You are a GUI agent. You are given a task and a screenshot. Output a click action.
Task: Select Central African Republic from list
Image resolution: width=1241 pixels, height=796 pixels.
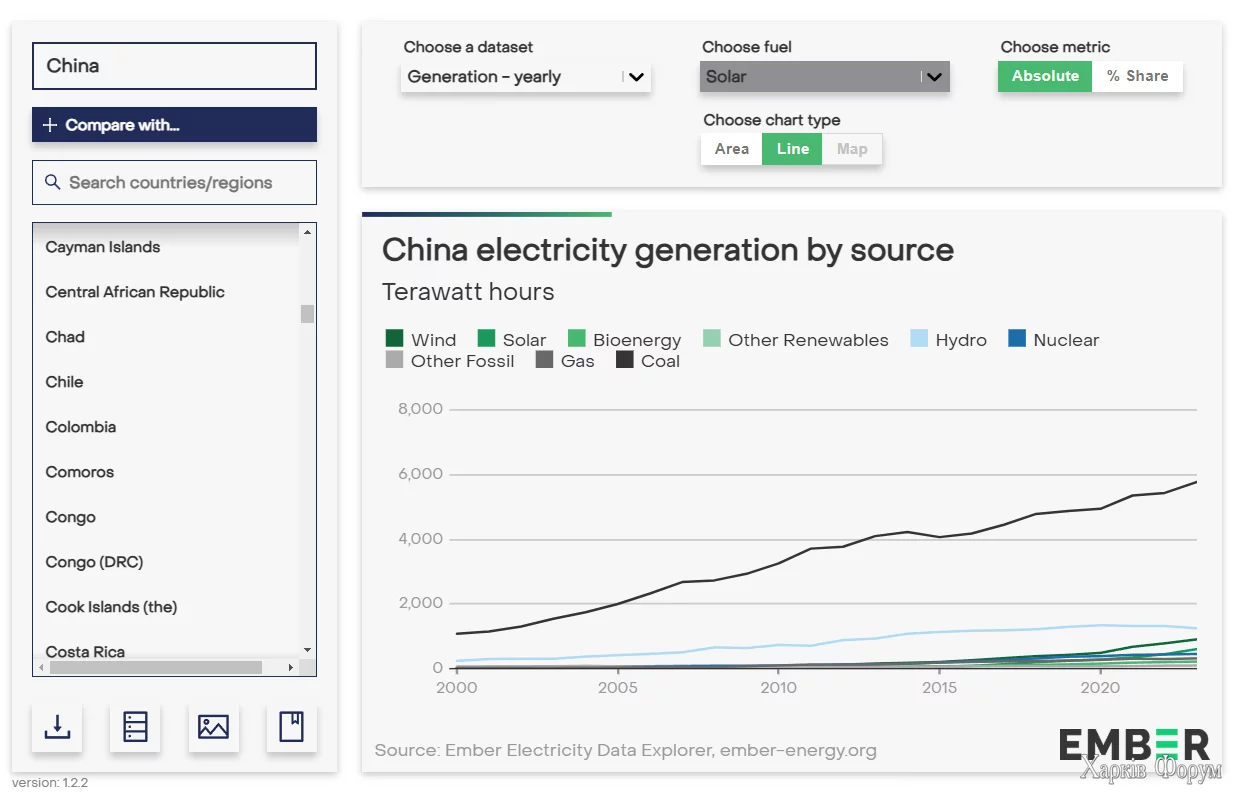(135, 292)
